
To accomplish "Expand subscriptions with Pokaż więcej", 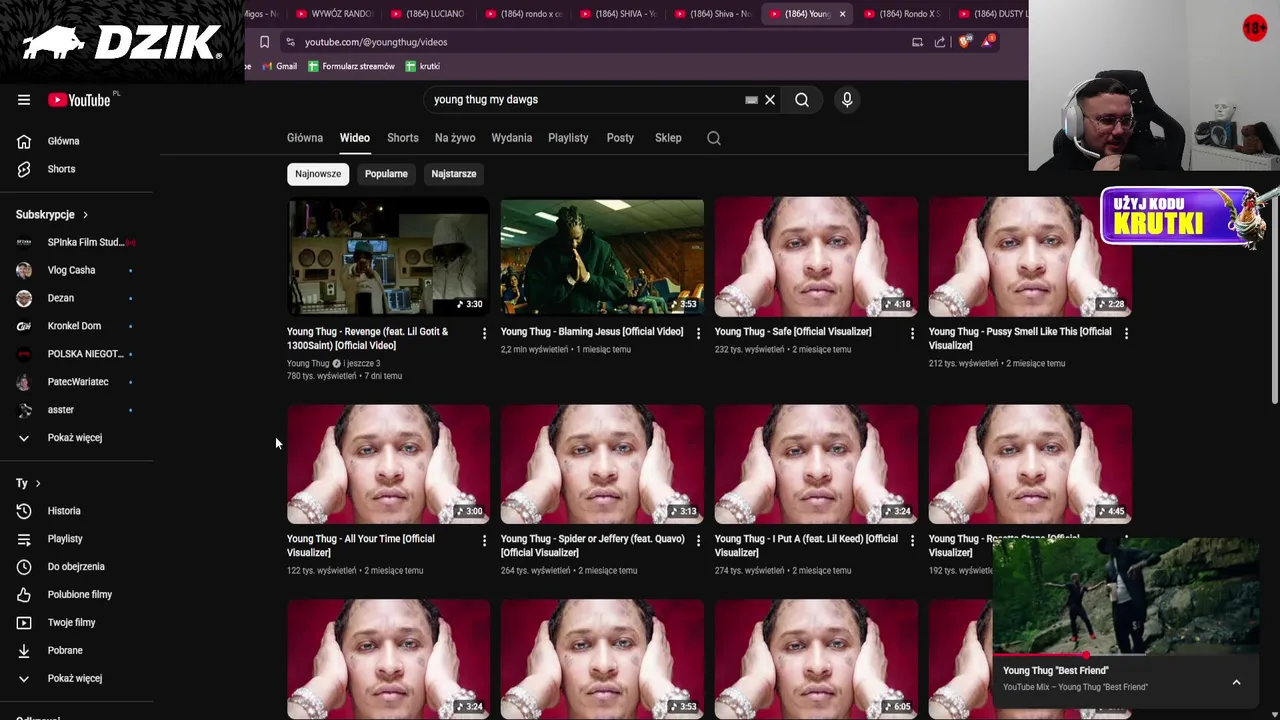I will [76, 438].
